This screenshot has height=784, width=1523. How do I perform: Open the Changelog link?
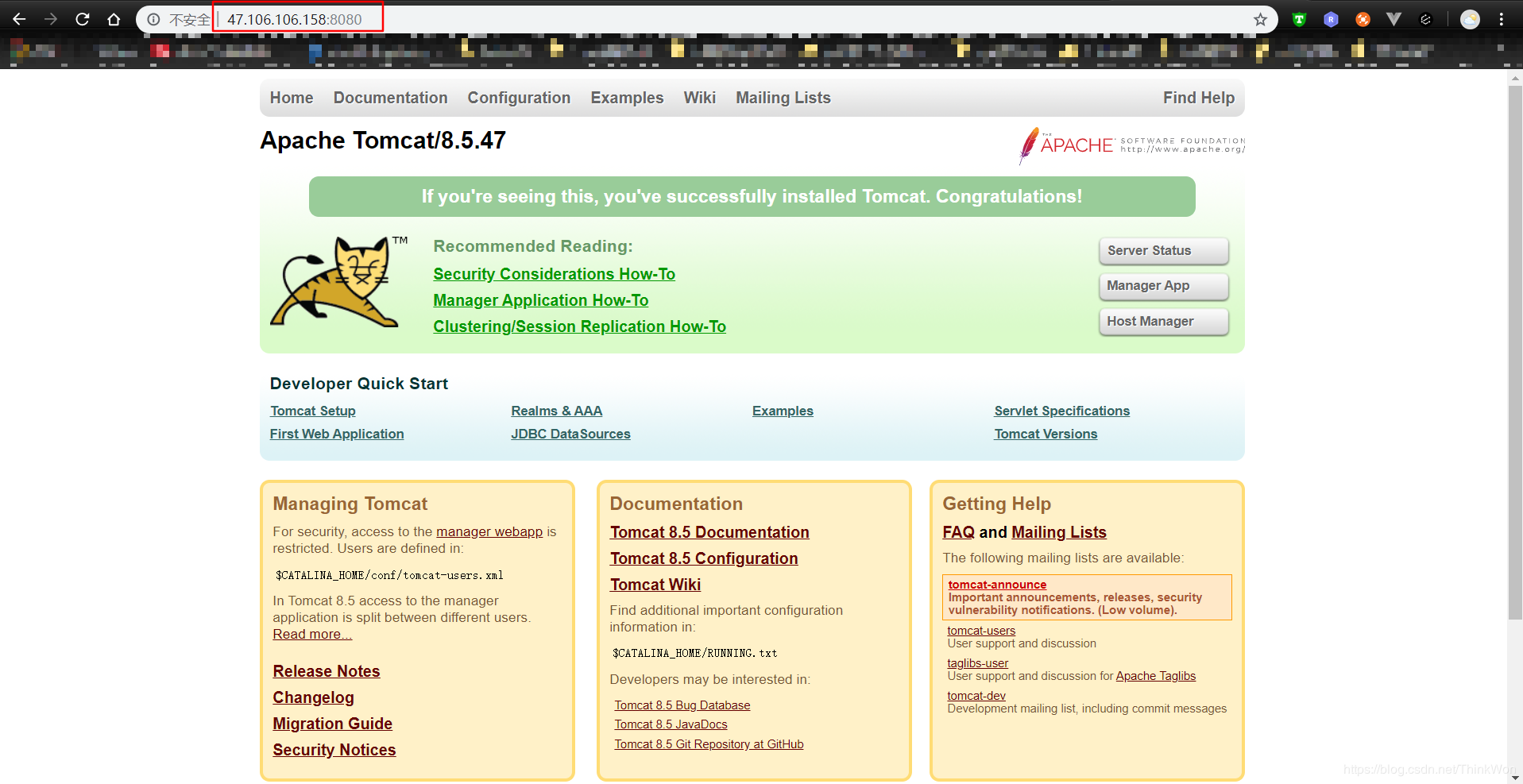coord(313,697)
